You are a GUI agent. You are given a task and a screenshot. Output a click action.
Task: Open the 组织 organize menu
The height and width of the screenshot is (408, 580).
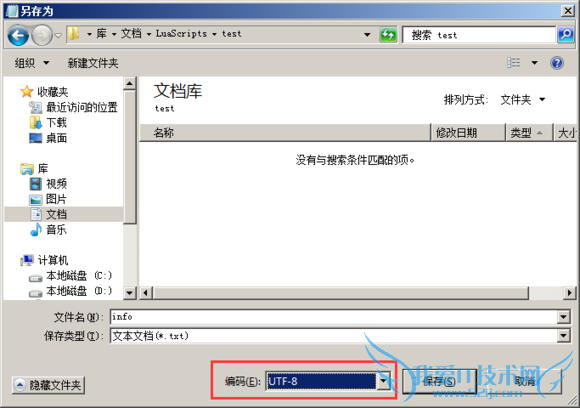click(31, 63)
